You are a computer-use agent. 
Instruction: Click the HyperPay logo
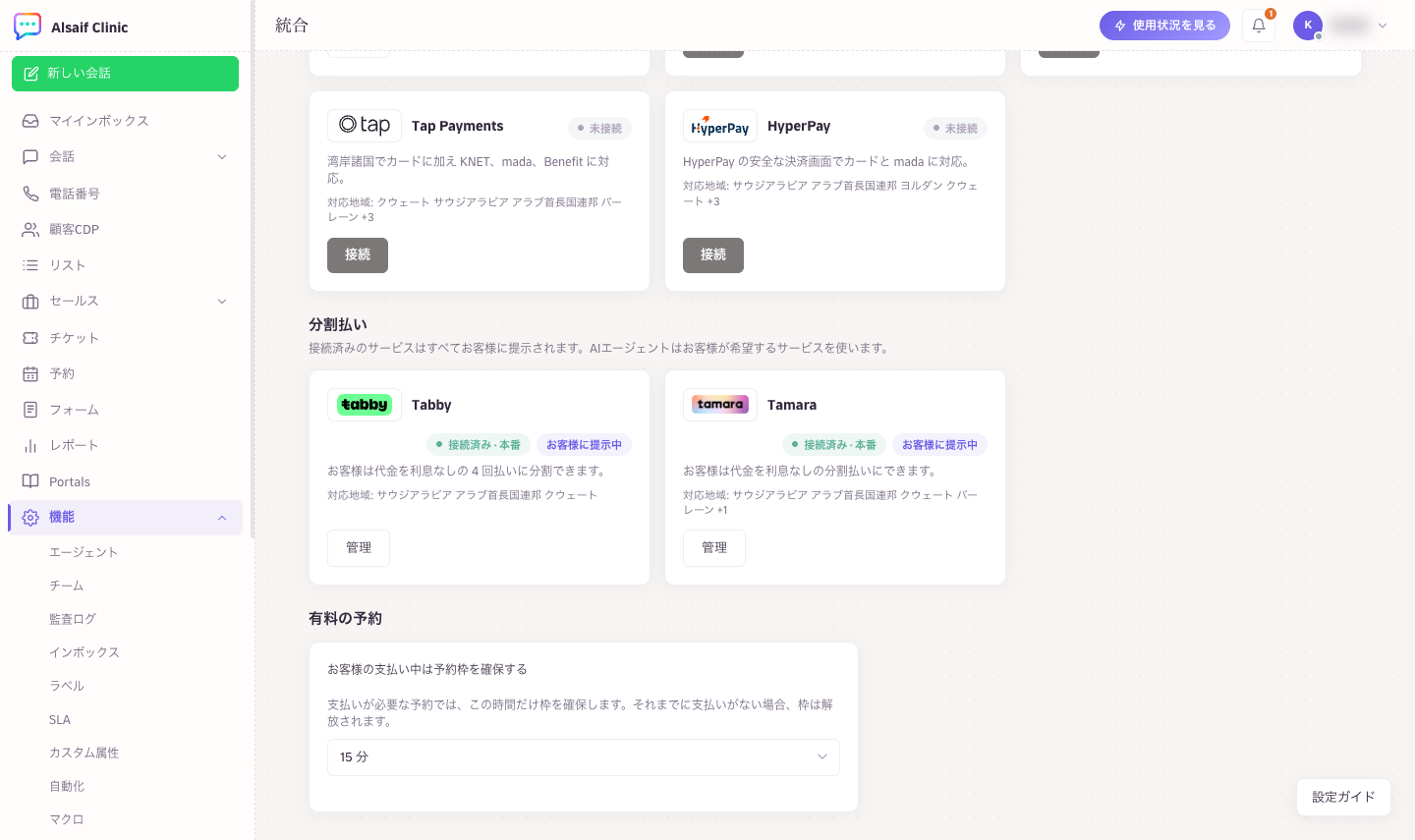720,126
